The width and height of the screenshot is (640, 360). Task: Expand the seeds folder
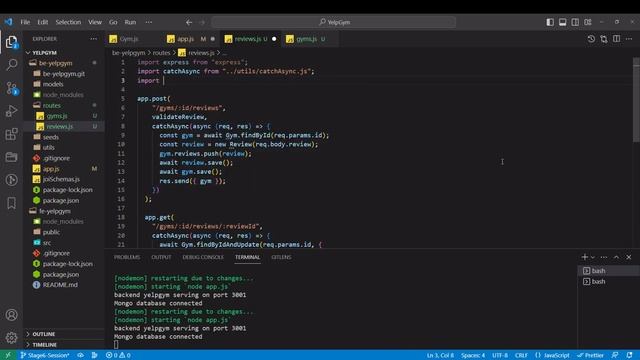64,137
